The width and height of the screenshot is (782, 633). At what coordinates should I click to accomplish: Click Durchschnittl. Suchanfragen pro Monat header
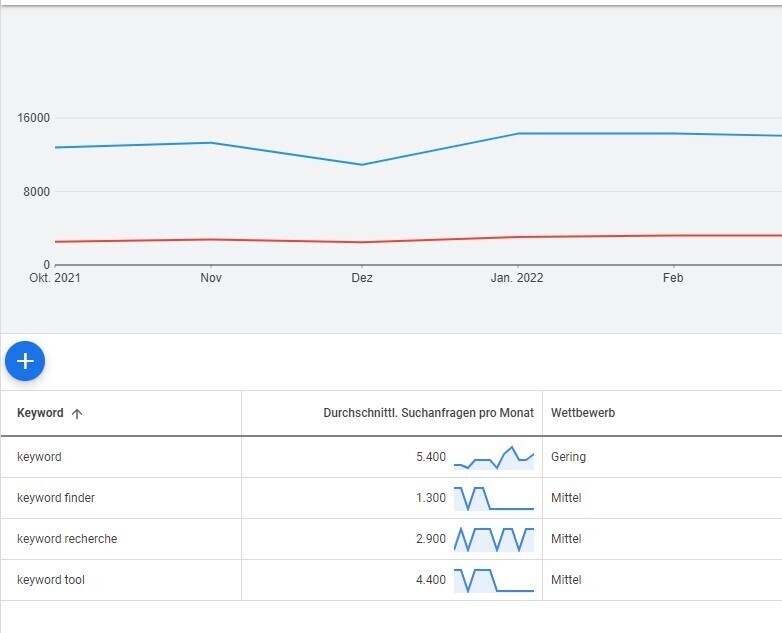[x=428, y=413]
